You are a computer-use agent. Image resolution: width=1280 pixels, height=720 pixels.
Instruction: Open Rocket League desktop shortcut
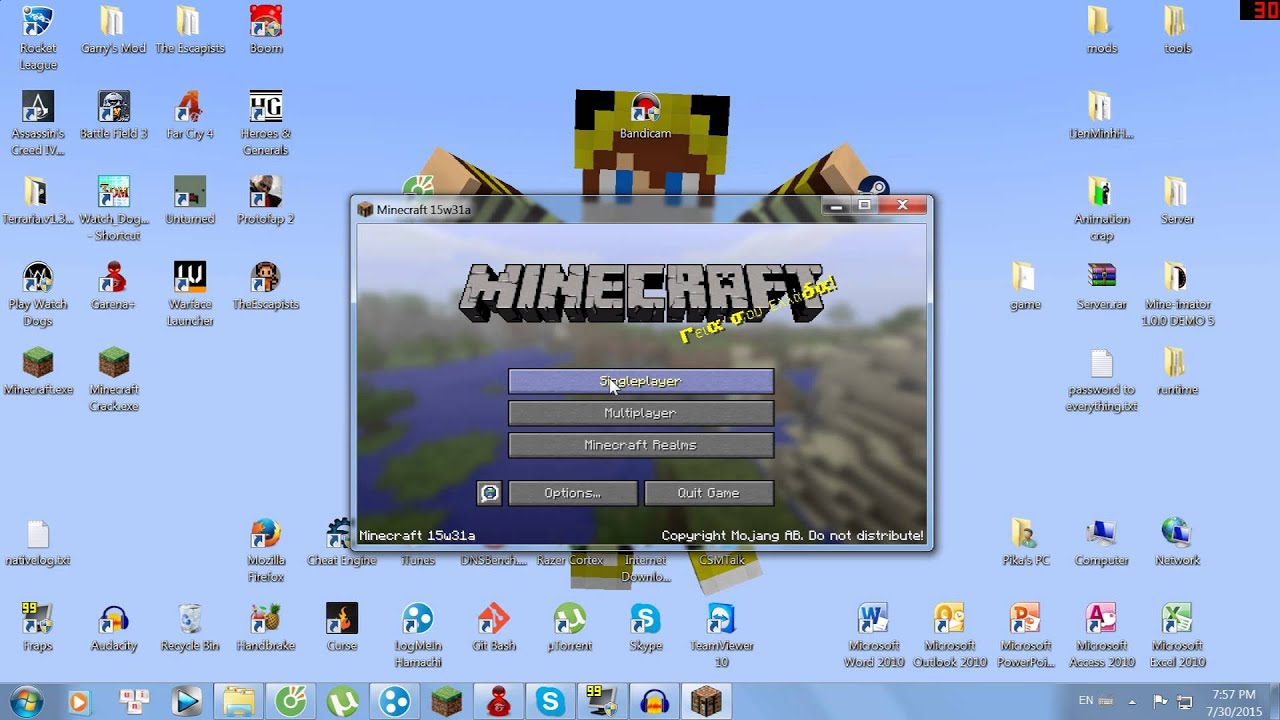38,38
